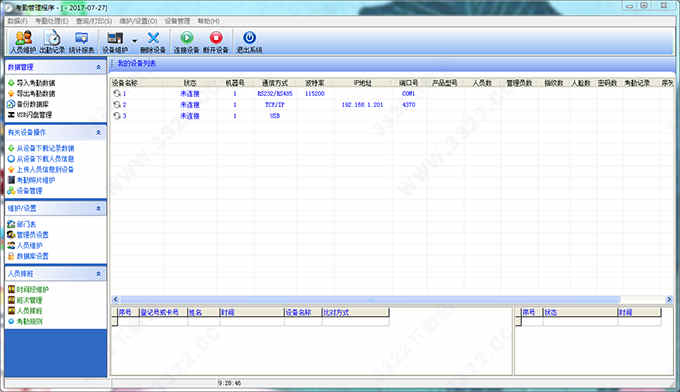This screenshot has height=392, width=680.
Task: Collapse the 人员排班 sidebar panel
Action: click(x=98, y=274)
